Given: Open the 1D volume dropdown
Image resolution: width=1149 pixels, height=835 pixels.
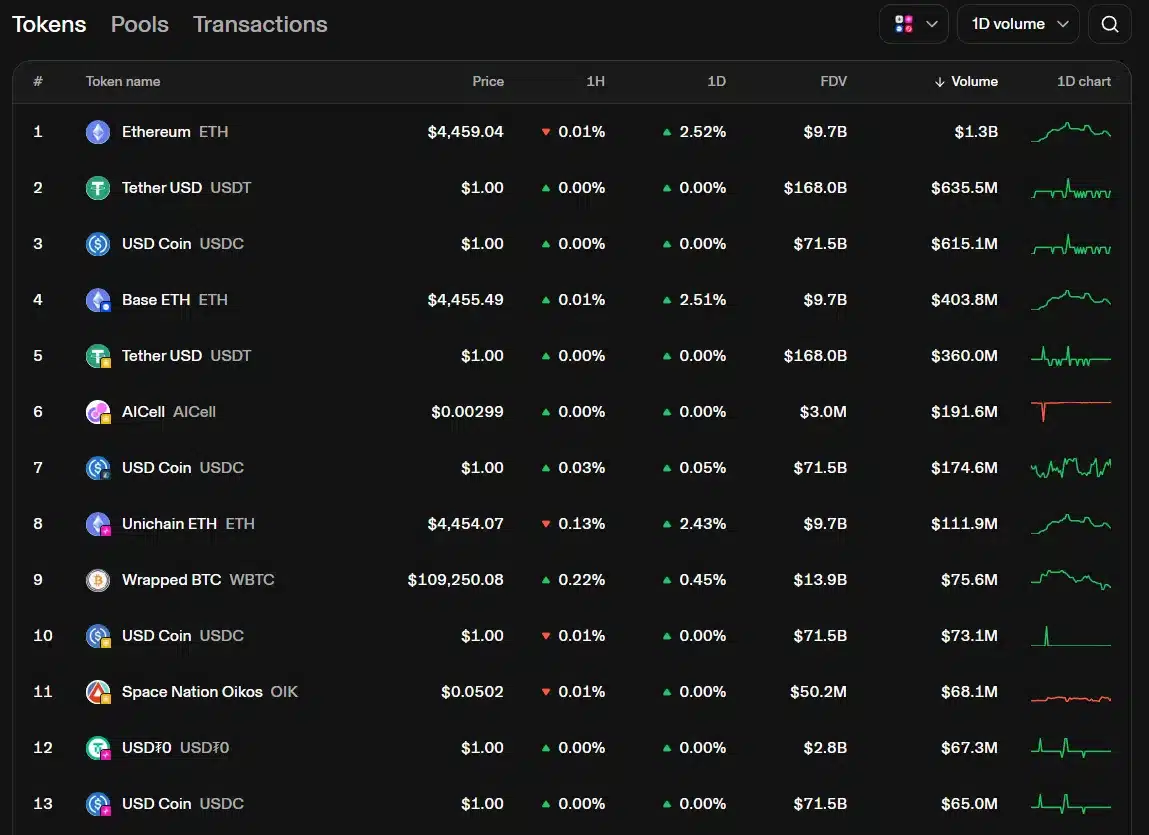Looking at the screenshot, I should [x=1017, y=24].
